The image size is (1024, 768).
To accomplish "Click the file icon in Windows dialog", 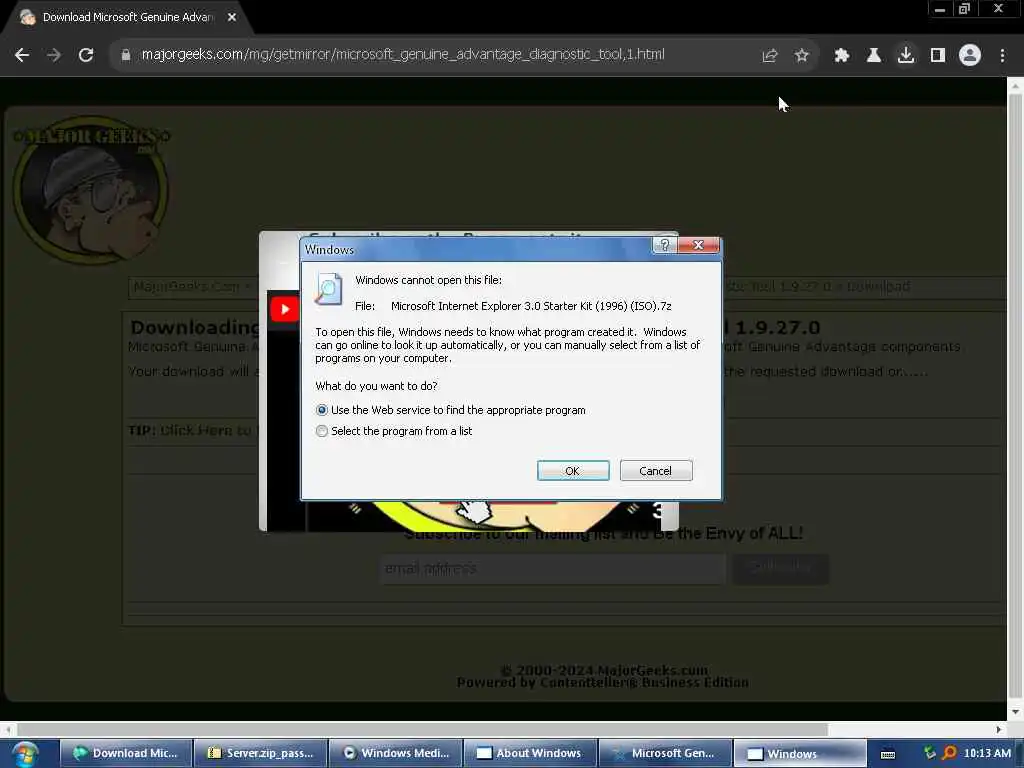I will pyautogui.click(x=328, y=289).
